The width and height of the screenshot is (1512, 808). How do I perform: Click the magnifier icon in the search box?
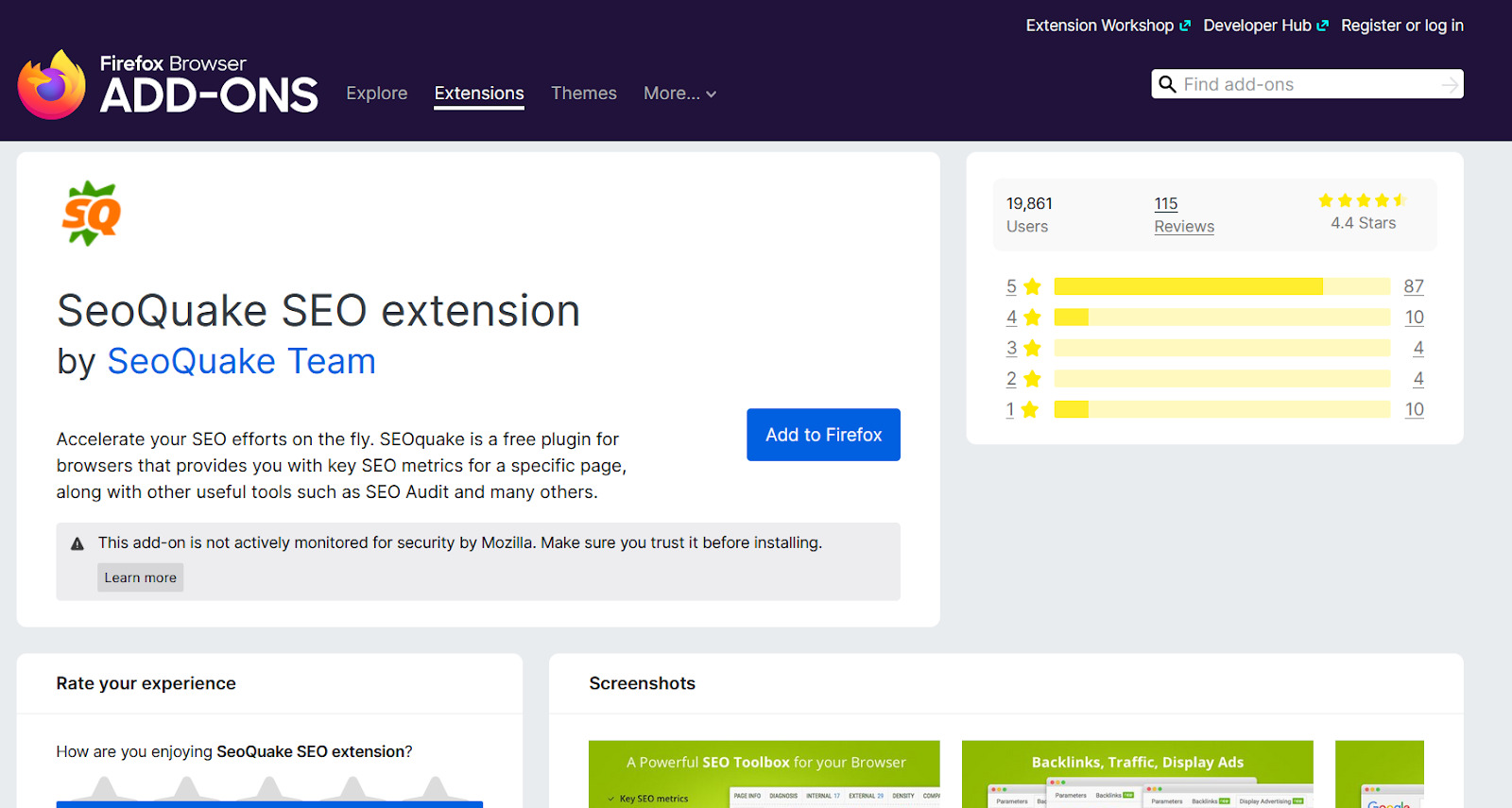click(x=1167, y=84)
